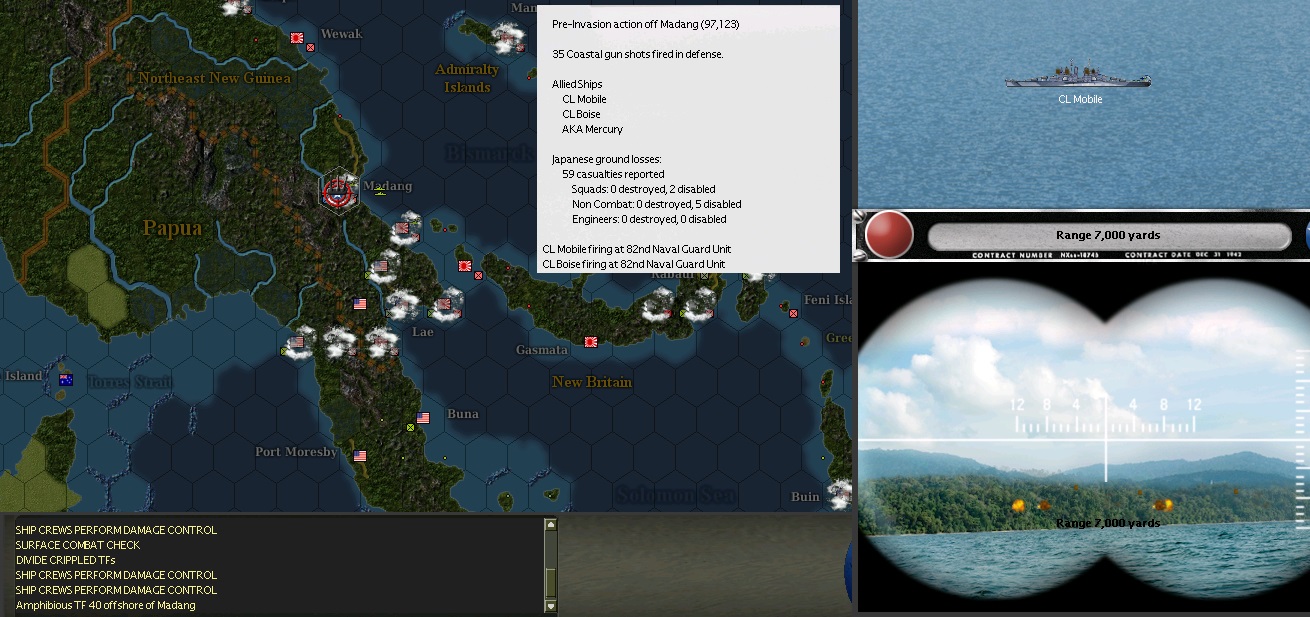The width and height of the screenshot is (1310, 617).
Task: Click red crossed marker near Feni Islands
Action: click(x=793, y=313)
